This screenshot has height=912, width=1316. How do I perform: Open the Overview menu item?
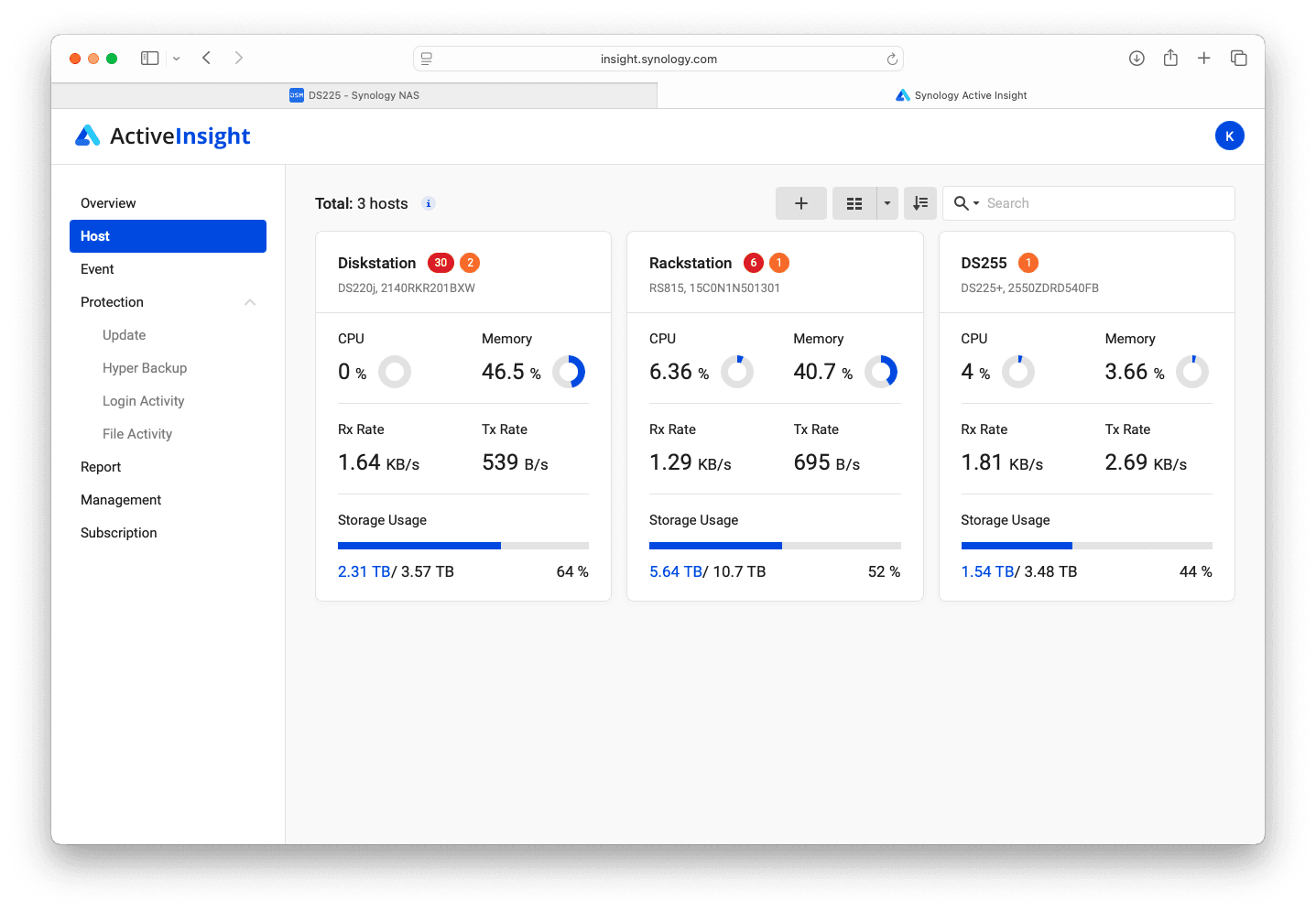108,203
